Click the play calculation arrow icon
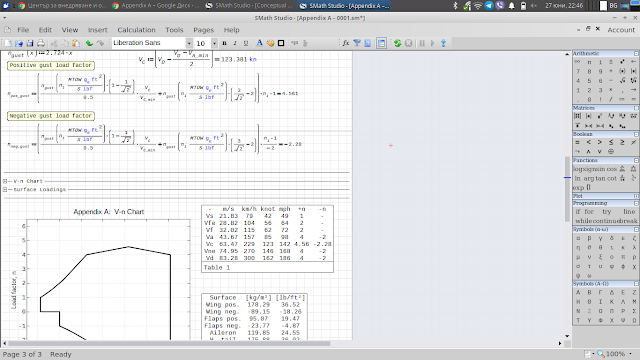This screenshot has width=640, height=360. tap(433, 43)
